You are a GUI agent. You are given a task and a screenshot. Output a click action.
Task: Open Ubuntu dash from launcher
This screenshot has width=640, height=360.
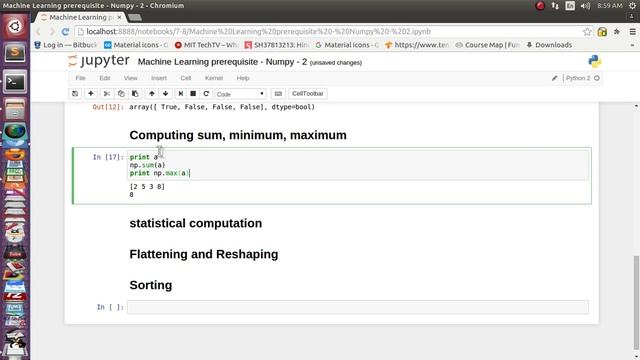point(15,27)
